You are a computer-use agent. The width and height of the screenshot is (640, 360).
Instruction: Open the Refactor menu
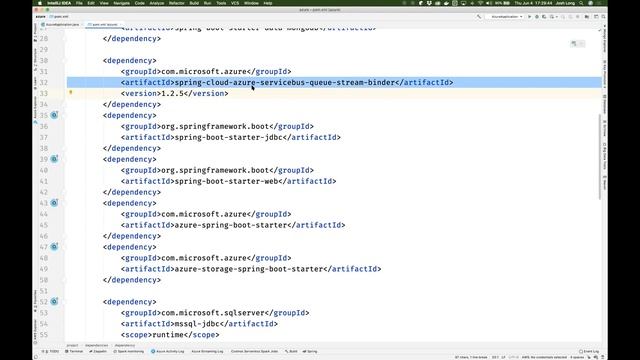177,3
